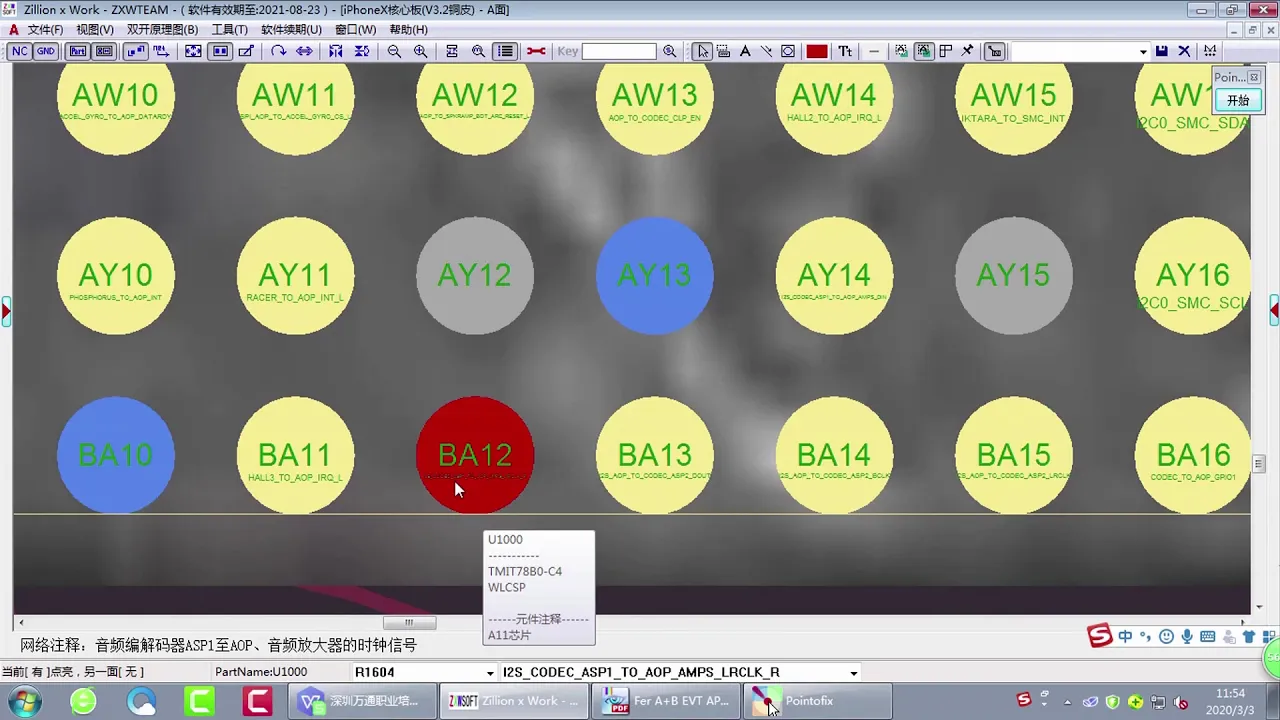This screenshot has height=720, width=1280.
Task: Click the net trace route icon
Action: click(161, 51)
